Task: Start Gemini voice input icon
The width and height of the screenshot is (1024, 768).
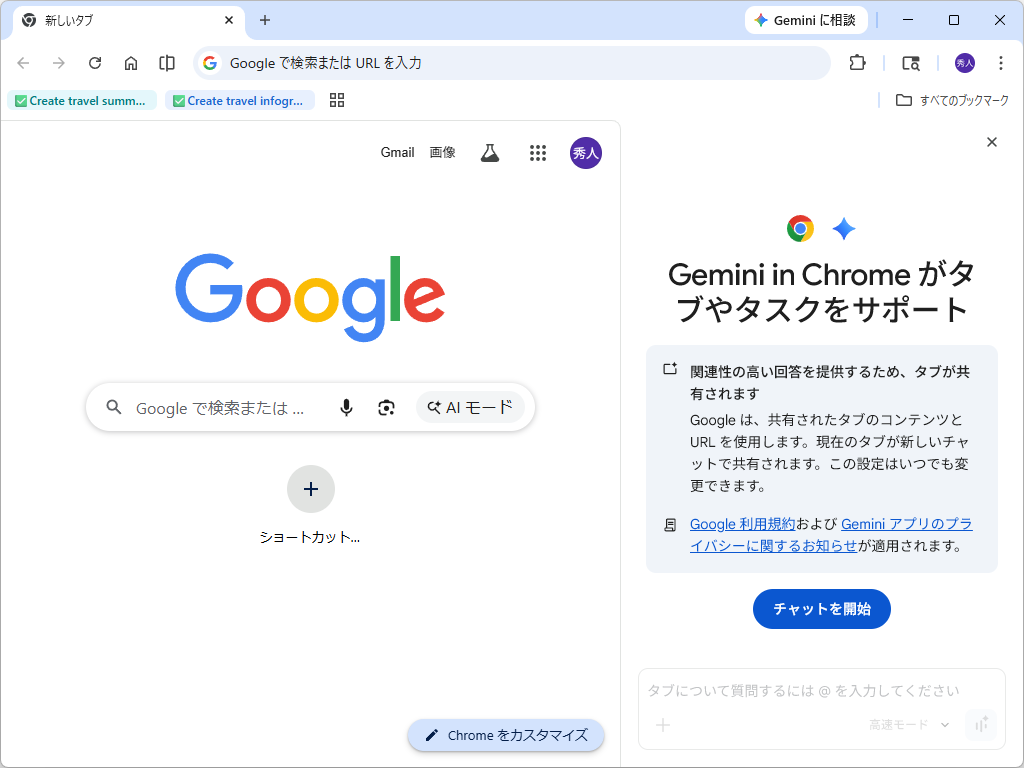Action: coord(982,725)
